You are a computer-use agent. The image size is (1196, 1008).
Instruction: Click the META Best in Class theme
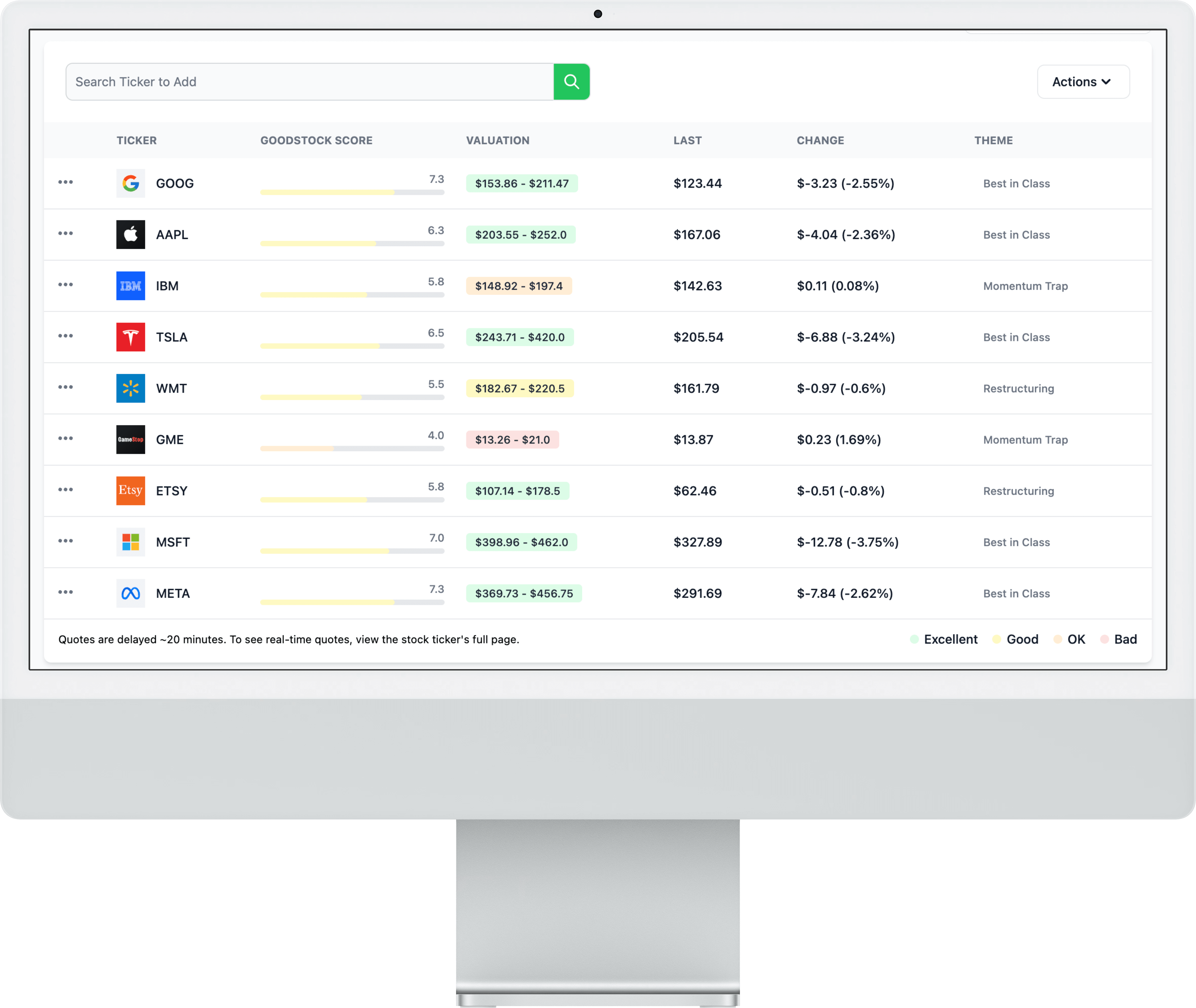pos(1016,594)
